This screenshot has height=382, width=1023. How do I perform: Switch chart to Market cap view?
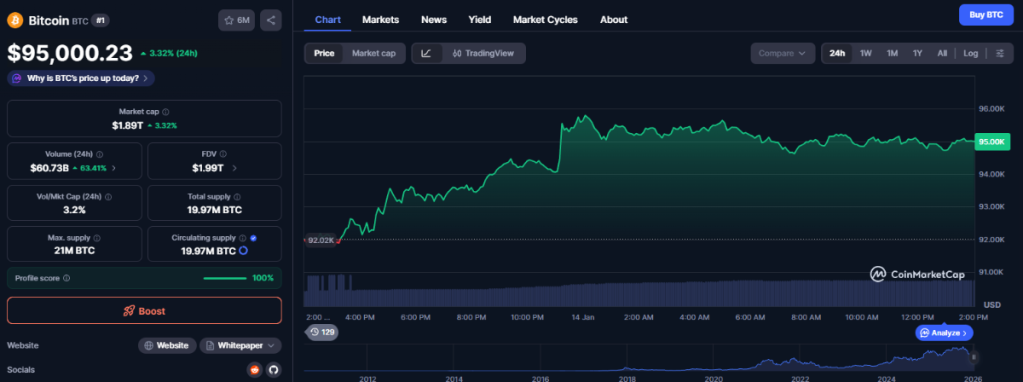click(x=374, y=53)
